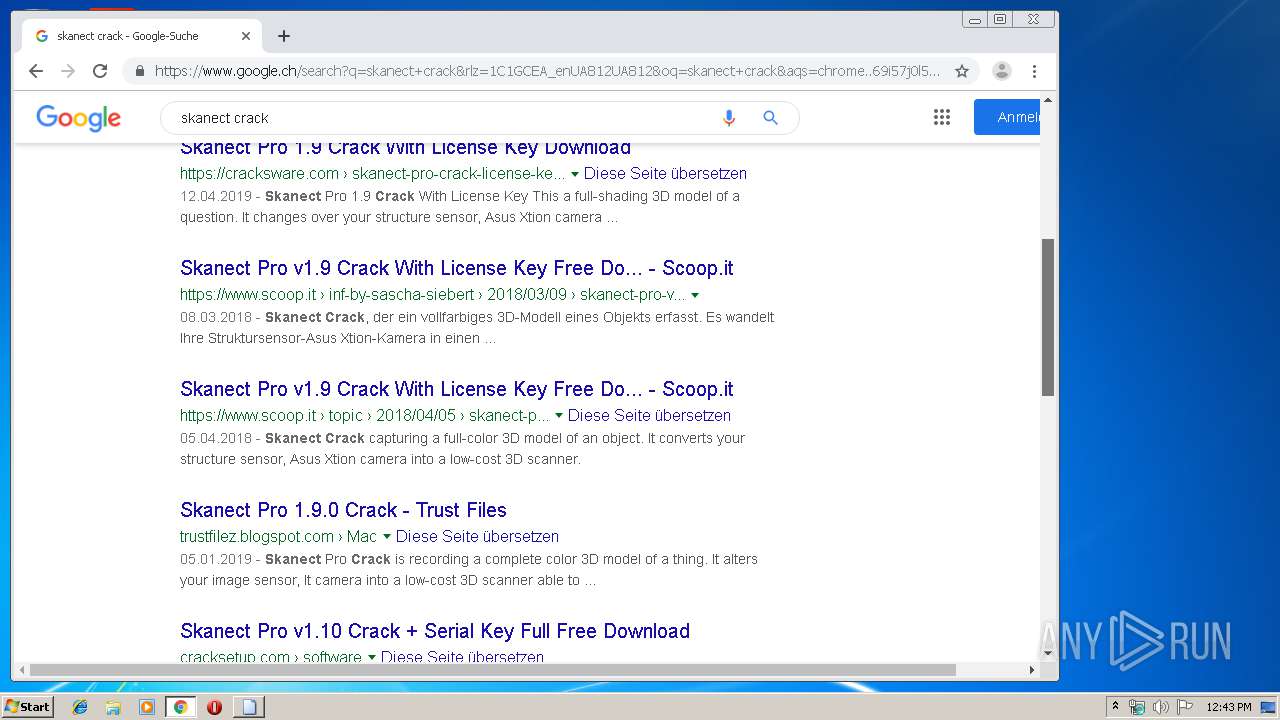Open Scoop.it result dated 08.03.2018
The height and width of the screenshot is (720, 1280).
(456, 268)
